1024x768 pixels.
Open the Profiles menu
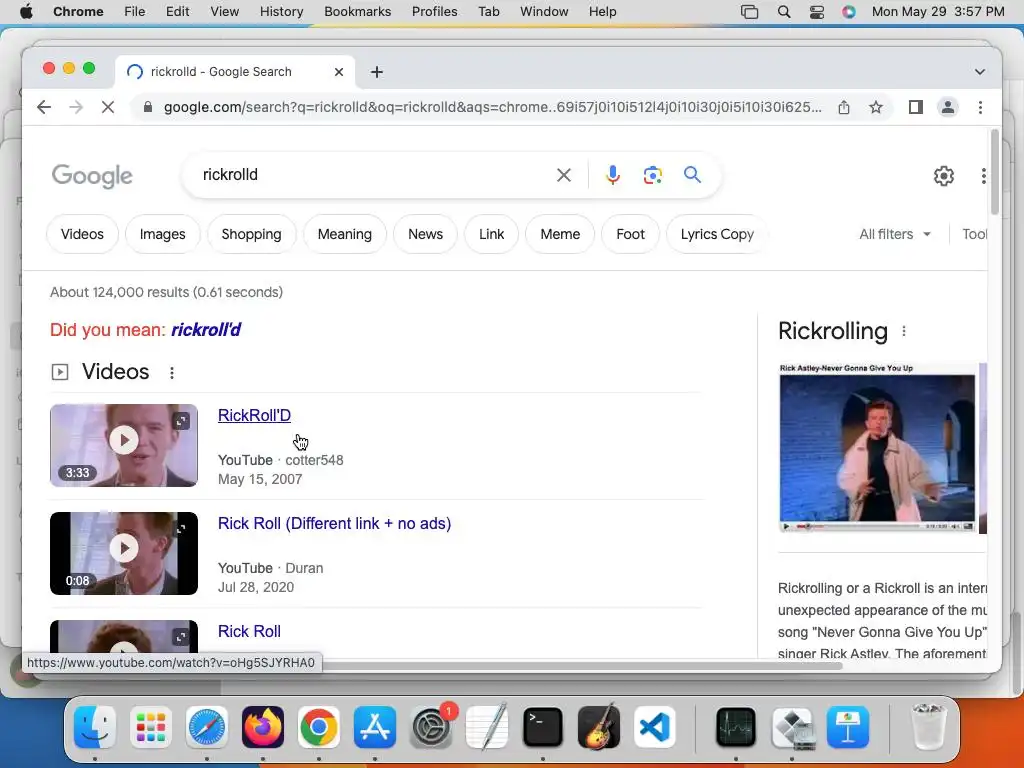click(434, 12)
